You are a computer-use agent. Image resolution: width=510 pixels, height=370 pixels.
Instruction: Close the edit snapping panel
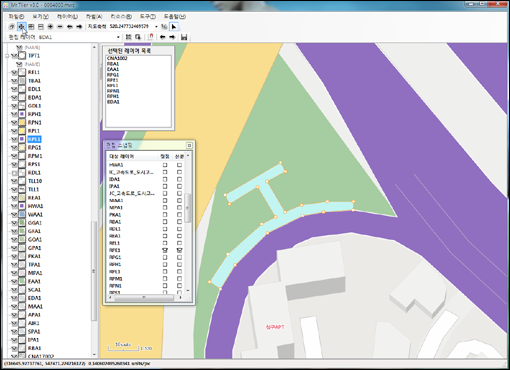(189, 145)
